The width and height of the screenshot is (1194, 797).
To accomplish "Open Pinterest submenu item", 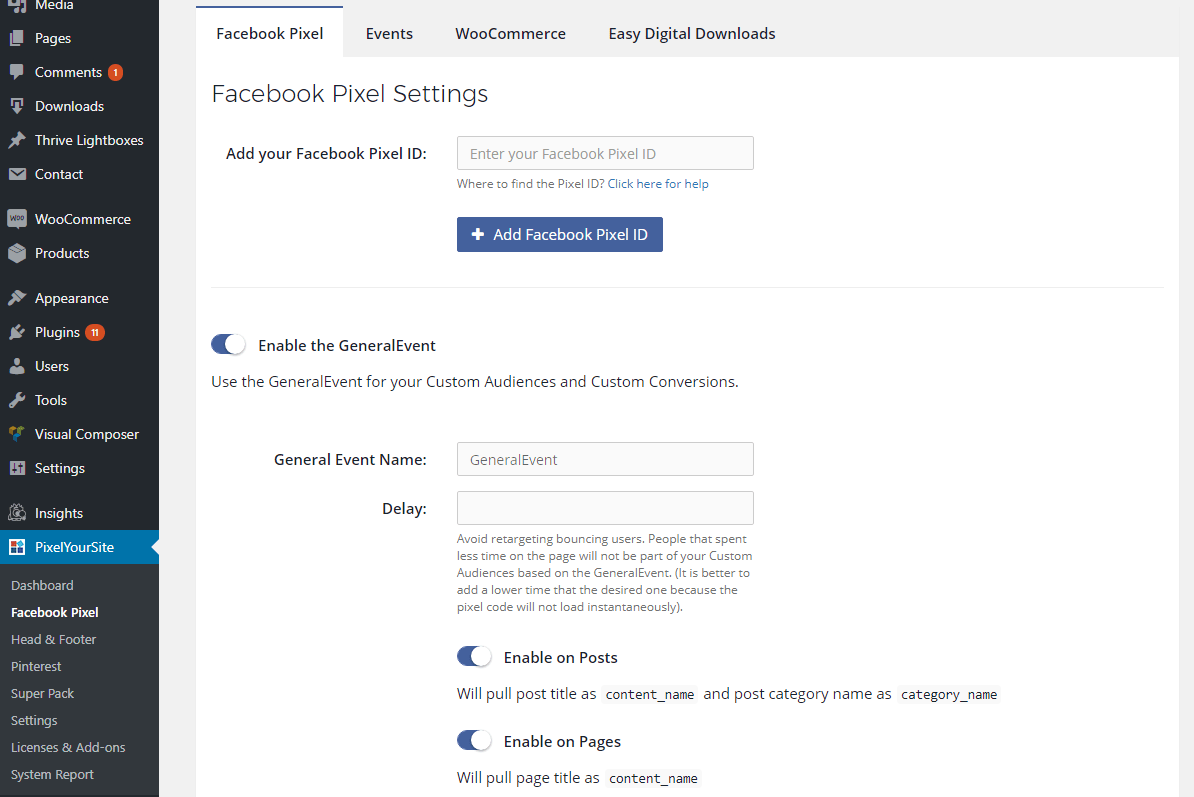I will [36, 667].
